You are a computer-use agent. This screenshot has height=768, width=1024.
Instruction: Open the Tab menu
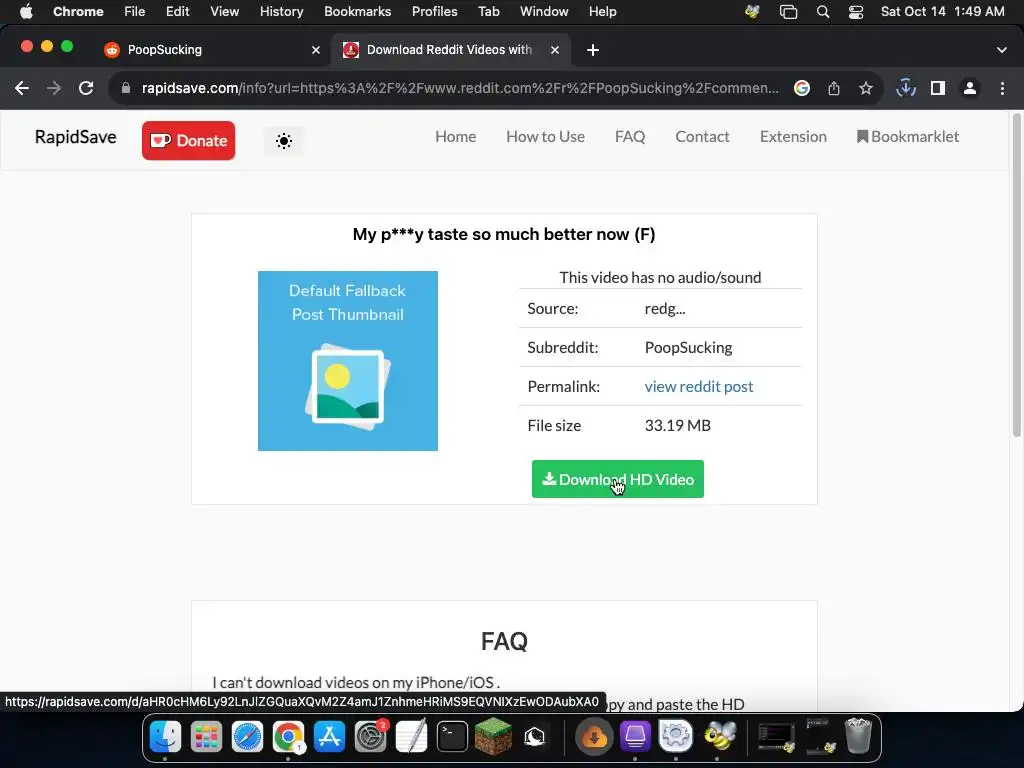coord(488,12)
